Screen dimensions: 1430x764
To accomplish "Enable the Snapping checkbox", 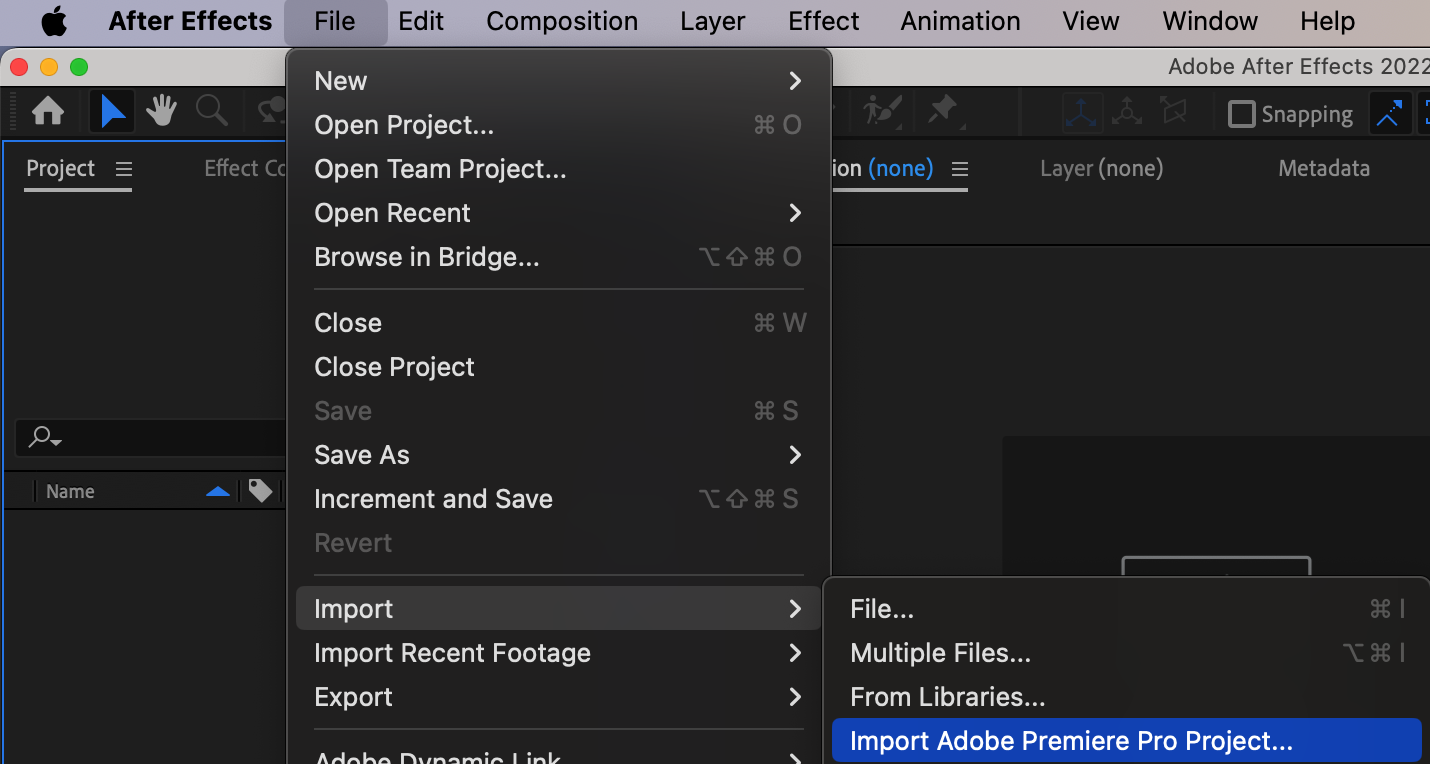I will 1241,114.
